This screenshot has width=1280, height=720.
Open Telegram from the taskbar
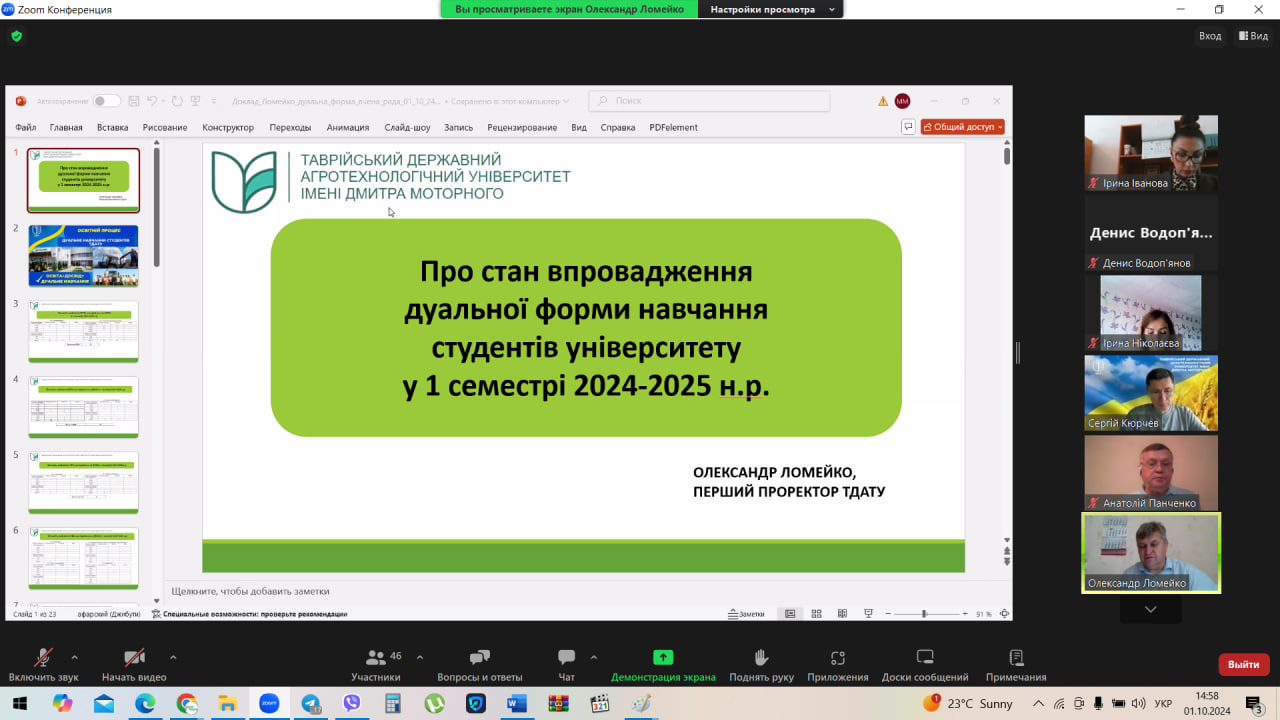tap(310, 703)
